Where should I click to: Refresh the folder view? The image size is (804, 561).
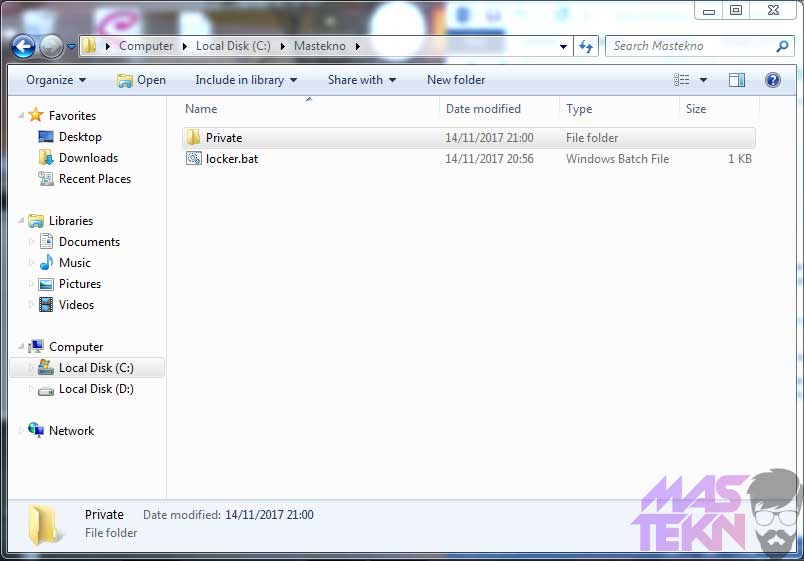[586, 47]
